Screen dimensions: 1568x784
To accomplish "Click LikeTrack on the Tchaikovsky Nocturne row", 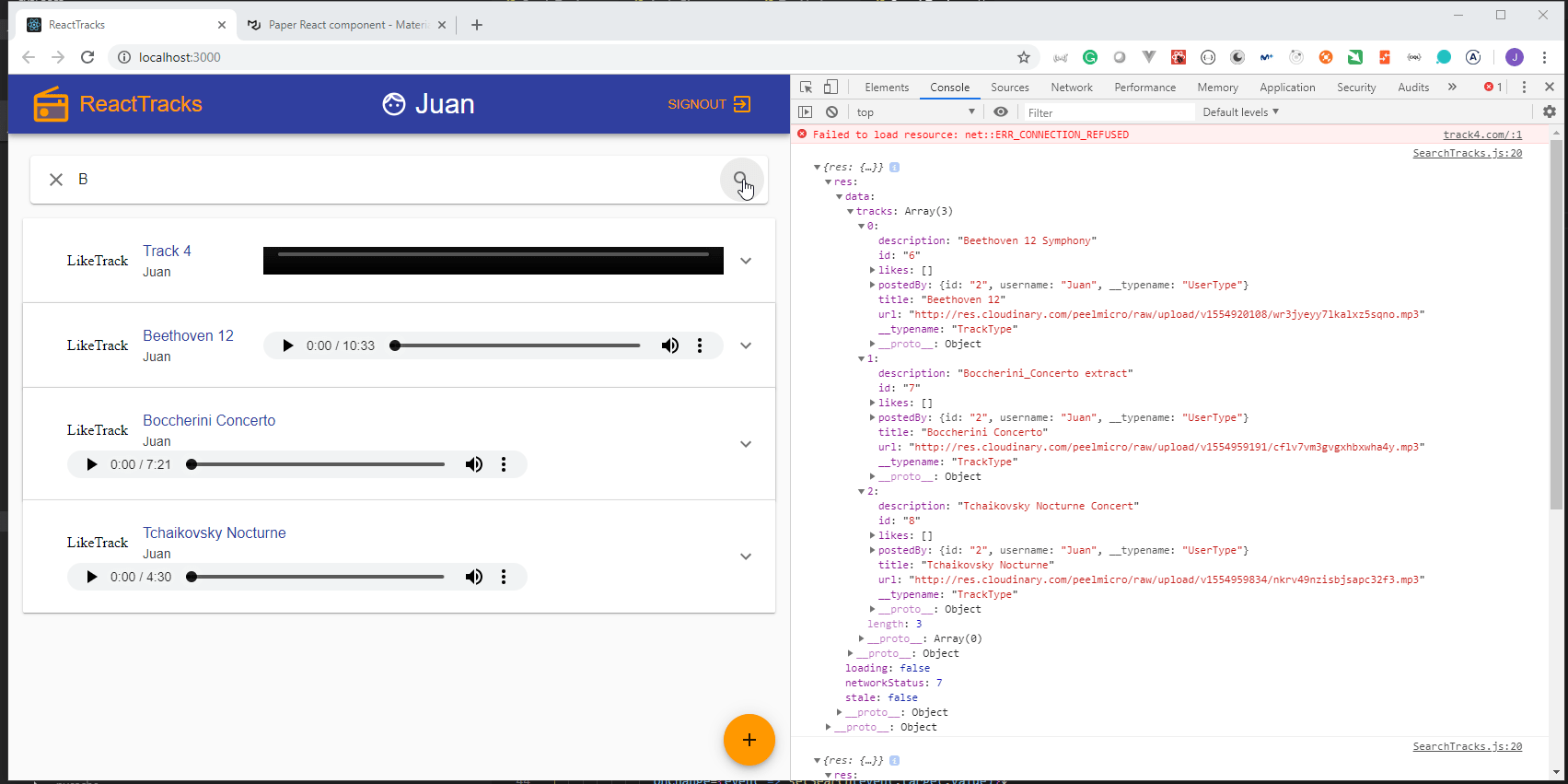I will pos(98,543).
